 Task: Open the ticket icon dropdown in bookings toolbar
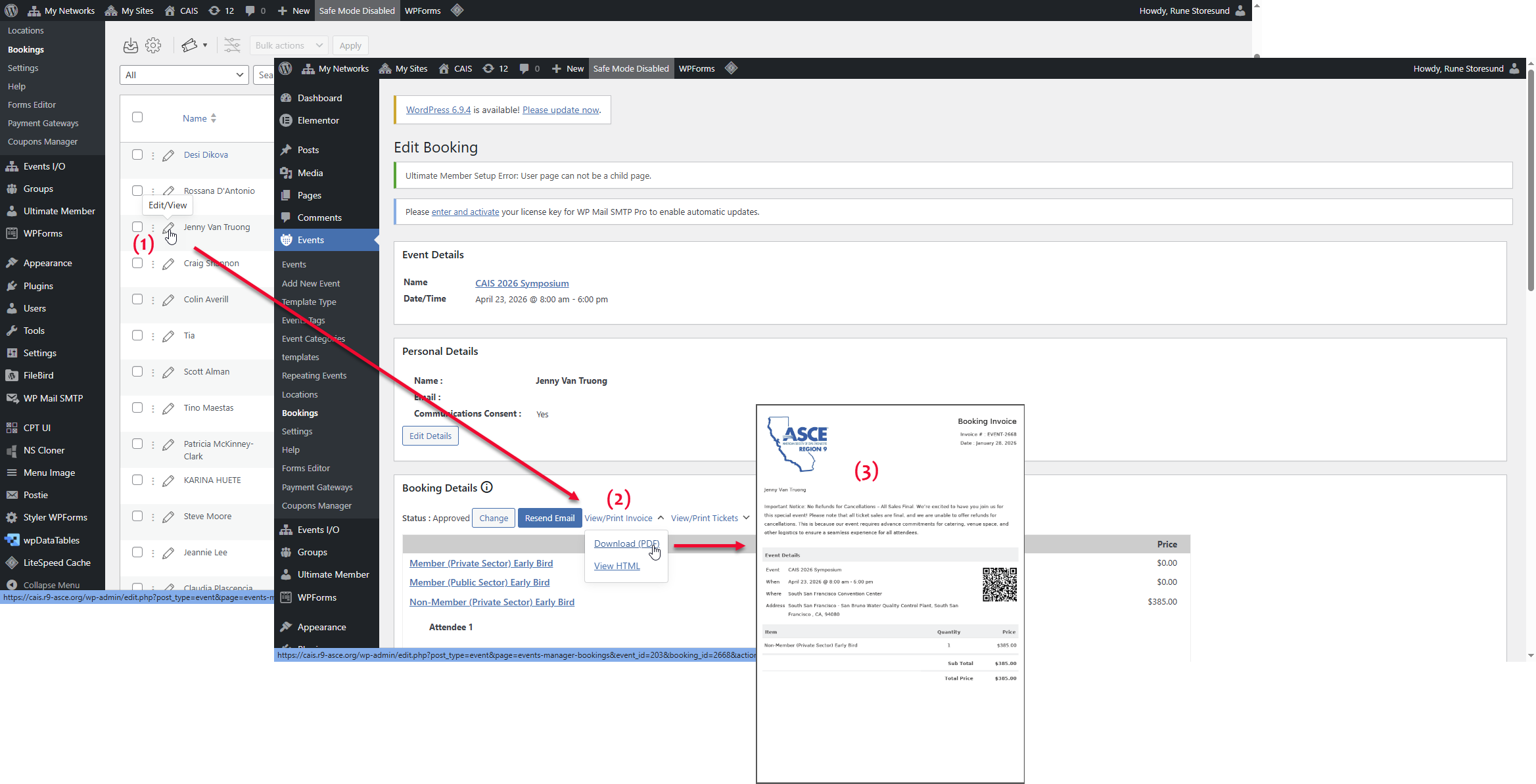(194, 45)
